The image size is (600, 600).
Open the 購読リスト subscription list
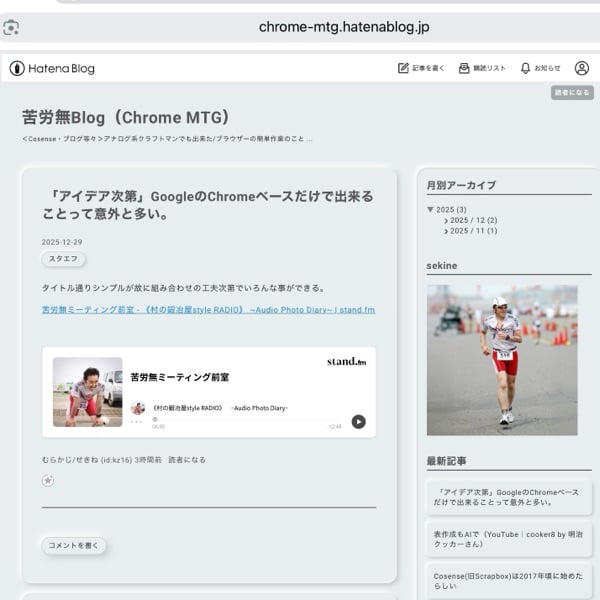[x=482, y=68]
